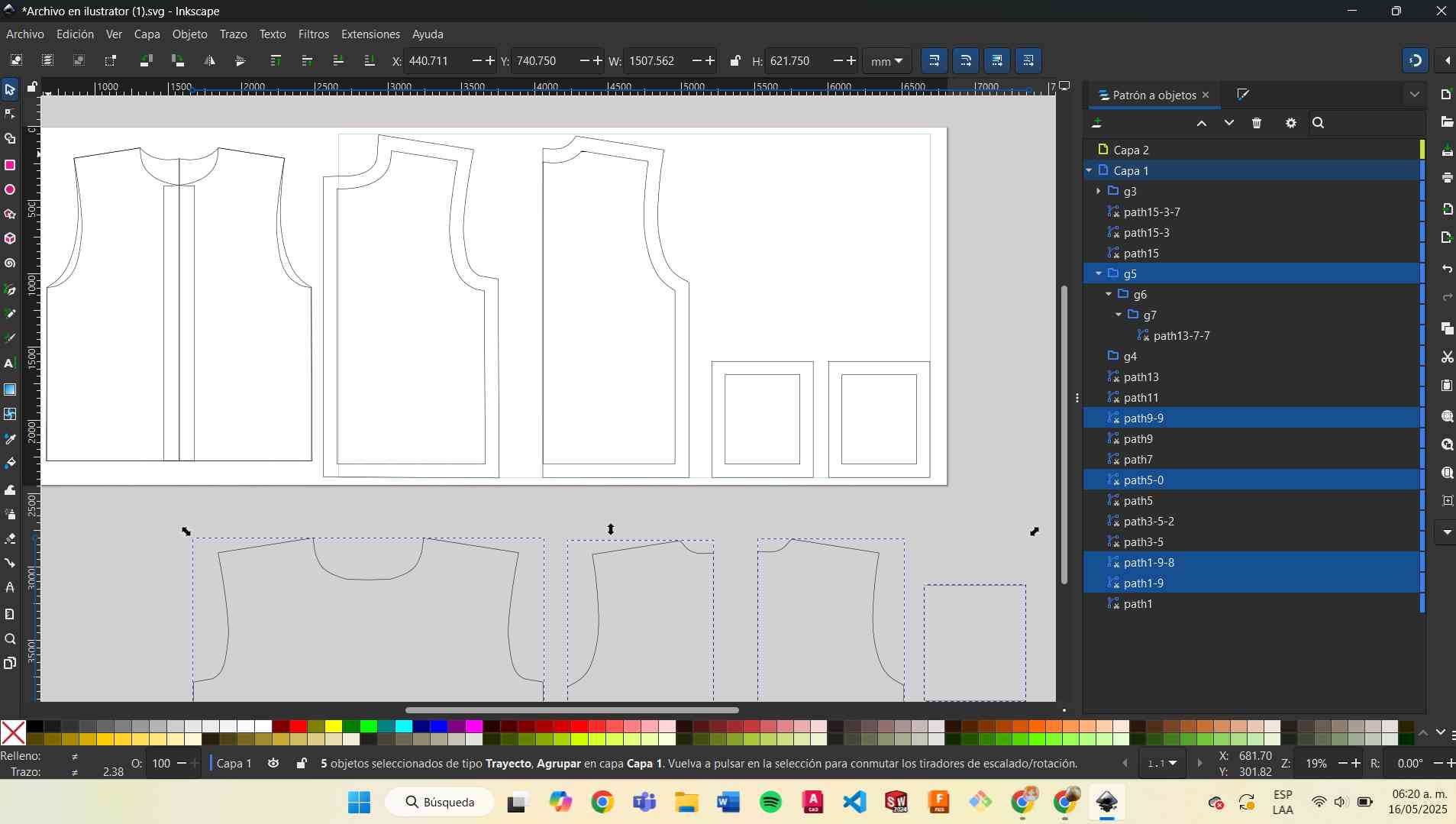Select the Connector tool
The image size is (1456, 824).
(x=10, y=564)
